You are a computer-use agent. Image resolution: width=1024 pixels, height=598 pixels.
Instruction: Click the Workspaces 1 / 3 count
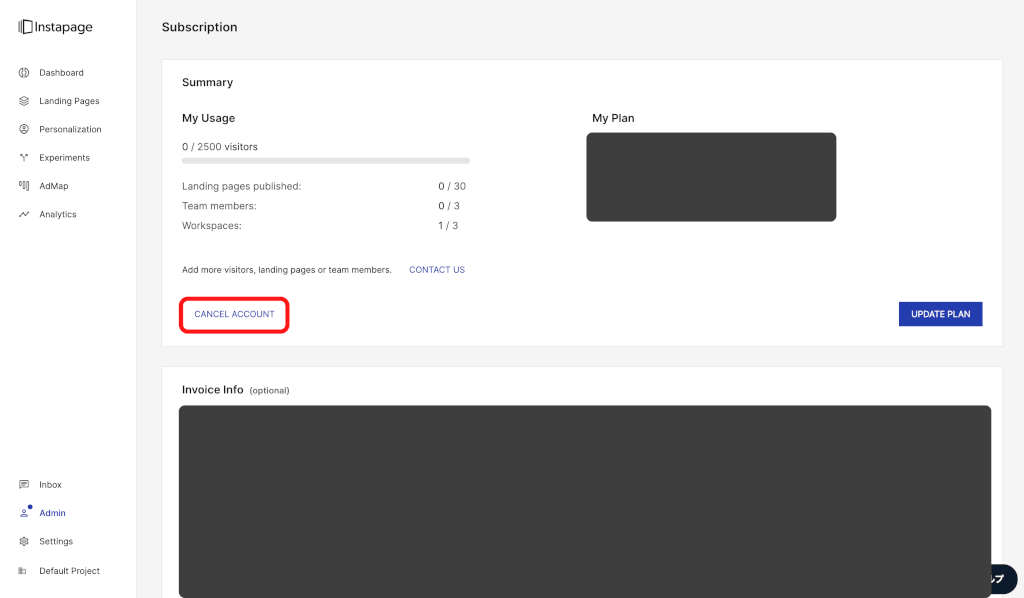pos(448,226)
